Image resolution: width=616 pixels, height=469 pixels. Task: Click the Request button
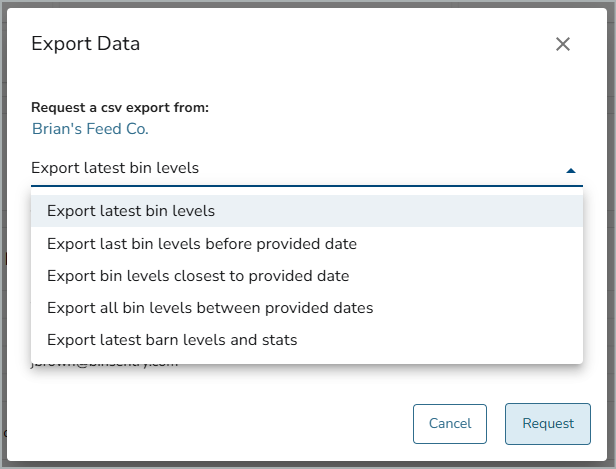547,423
